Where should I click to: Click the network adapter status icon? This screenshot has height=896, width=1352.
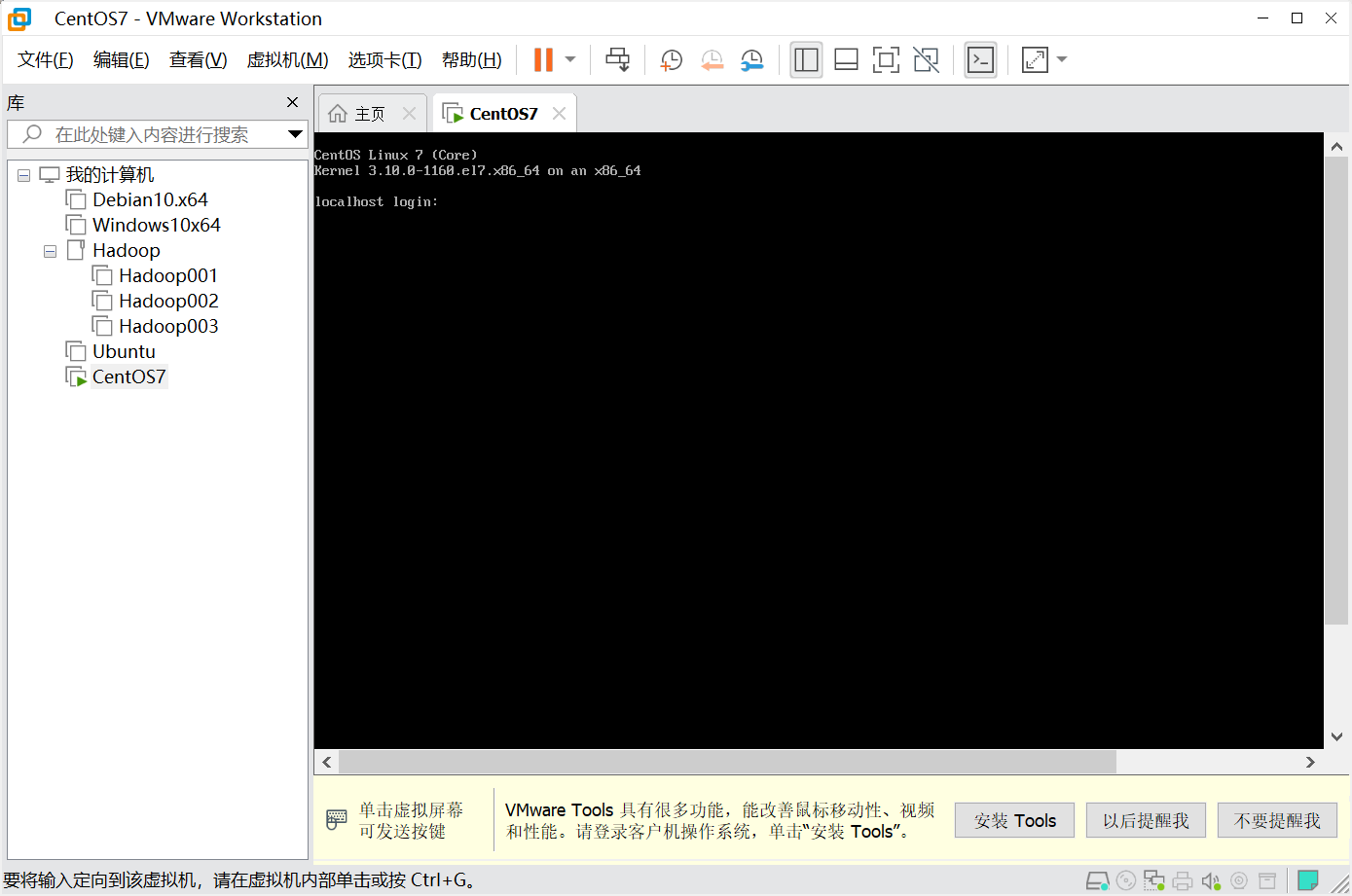point(1154,881)
